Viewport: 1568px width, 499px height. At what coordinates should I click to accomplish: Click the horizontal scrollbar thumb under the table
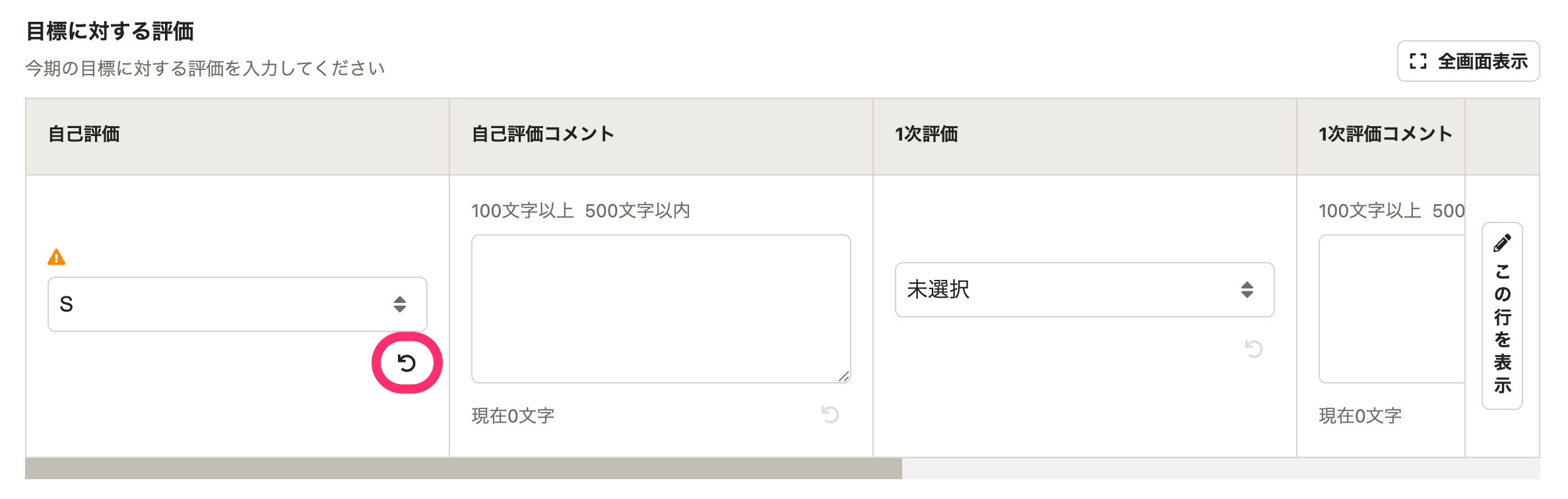click(463, 469)
